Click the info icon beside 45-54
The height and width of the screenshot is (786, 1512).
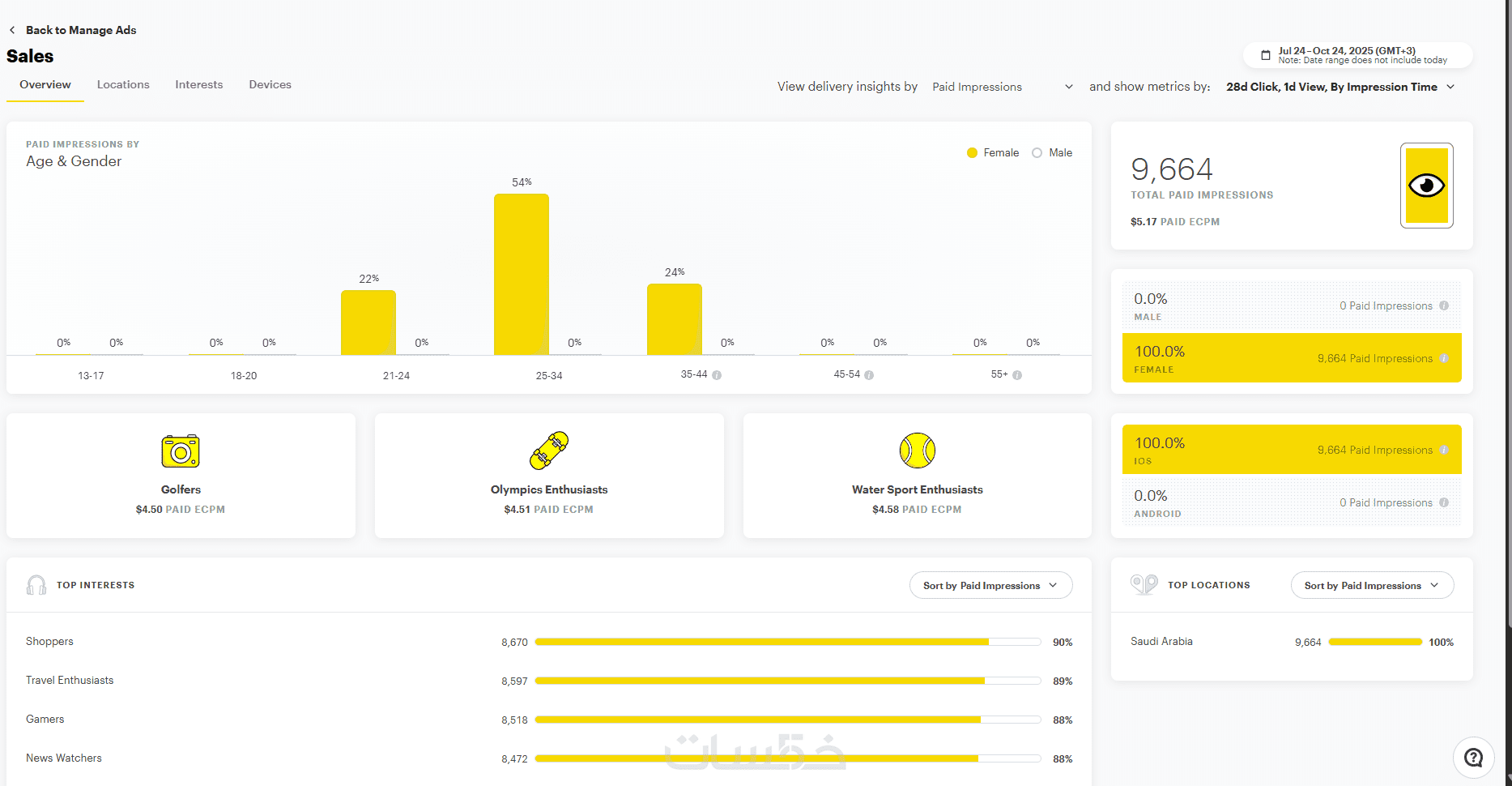(x=869, y=375)
